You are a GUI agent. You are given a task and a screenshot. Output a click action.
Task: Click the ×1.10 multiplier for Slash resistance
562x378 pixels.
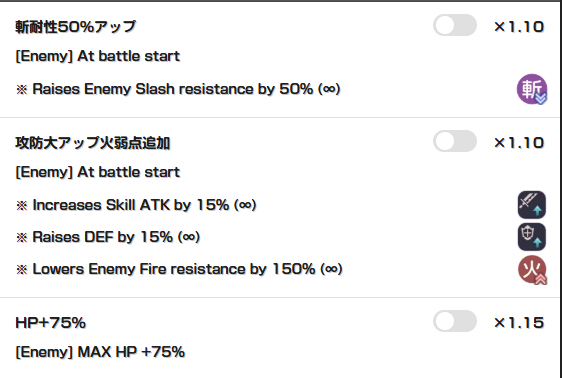519,27
